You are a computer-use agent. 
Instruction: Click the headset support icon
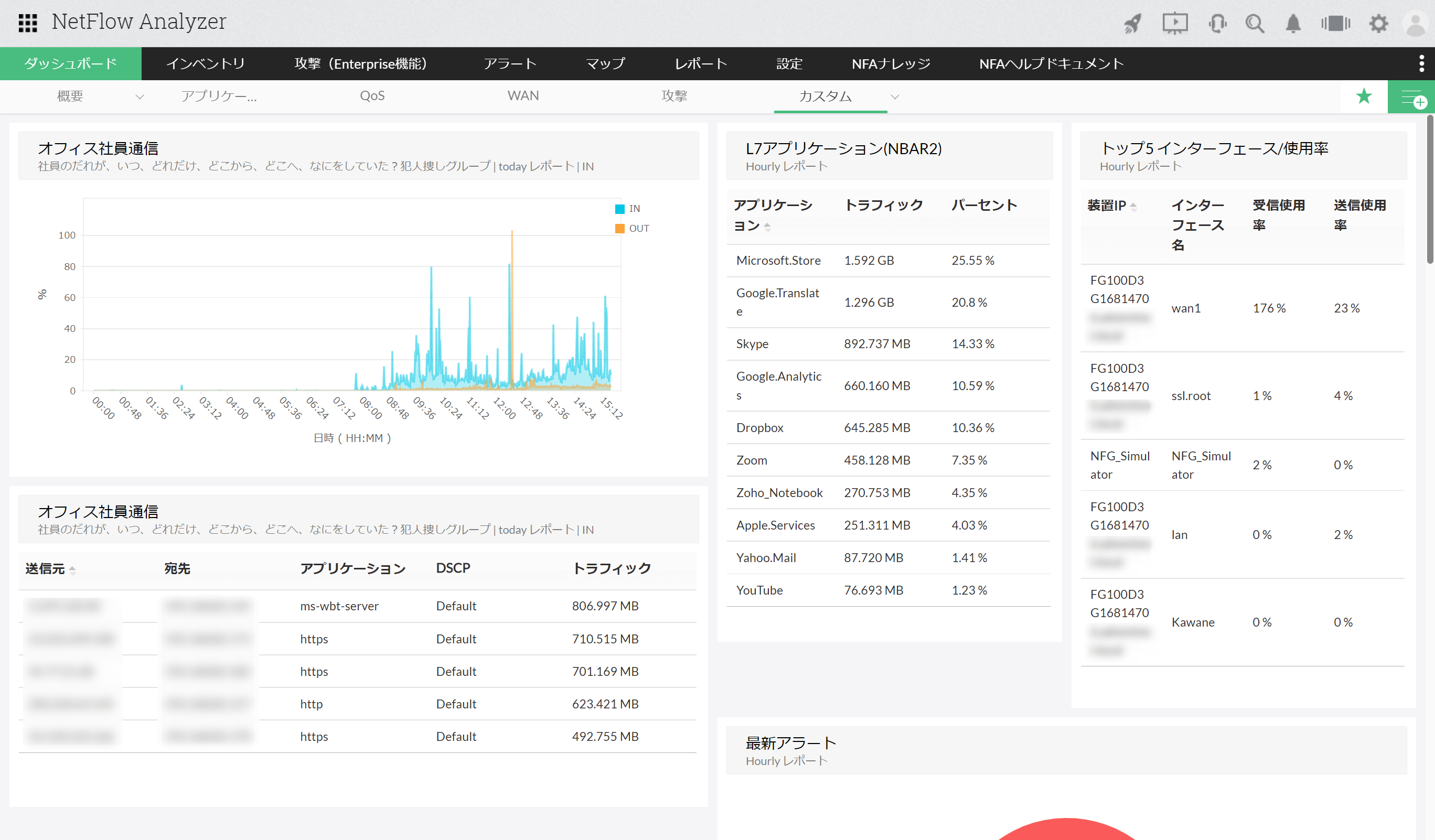pyautogui.click(x=1217, y=23)
